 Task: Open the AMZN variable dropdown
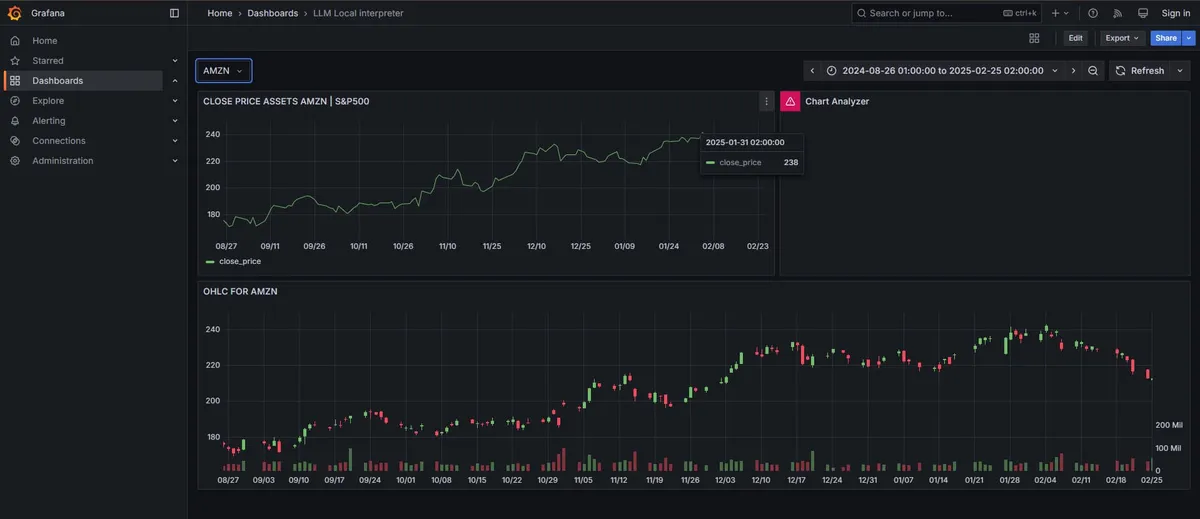[x=223, y=71]
